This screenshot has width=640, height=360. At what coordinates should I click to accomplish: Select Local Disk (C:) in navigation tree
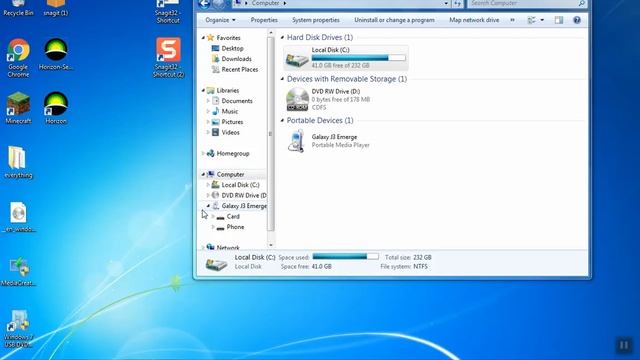click(240, 185)
